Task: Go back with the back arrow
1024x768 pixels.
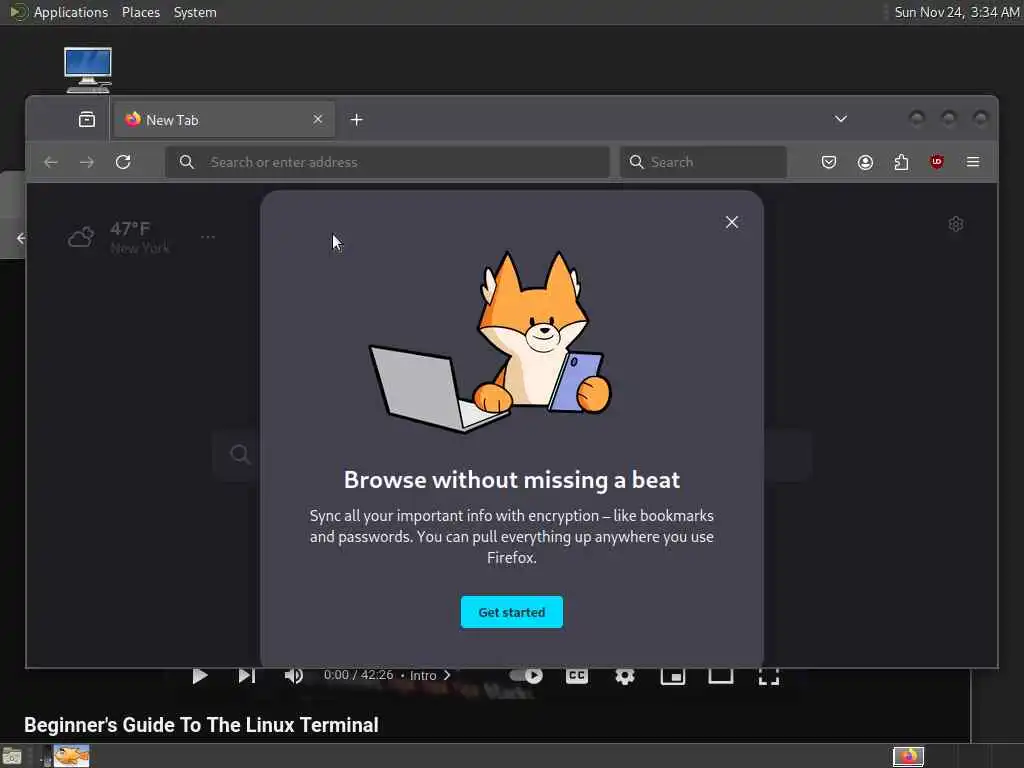Action: (x=50, y=162)
